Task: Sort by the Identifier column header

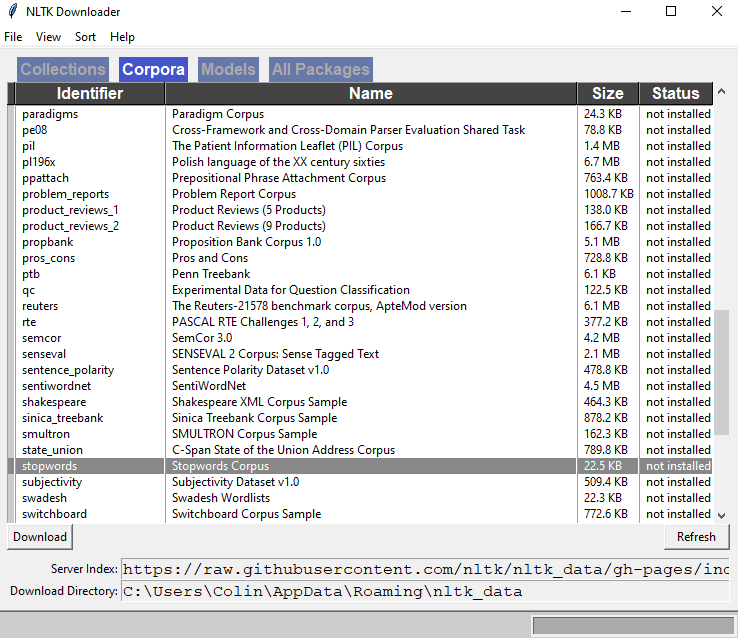Action: pyautogui.click(x=90, y=93)
